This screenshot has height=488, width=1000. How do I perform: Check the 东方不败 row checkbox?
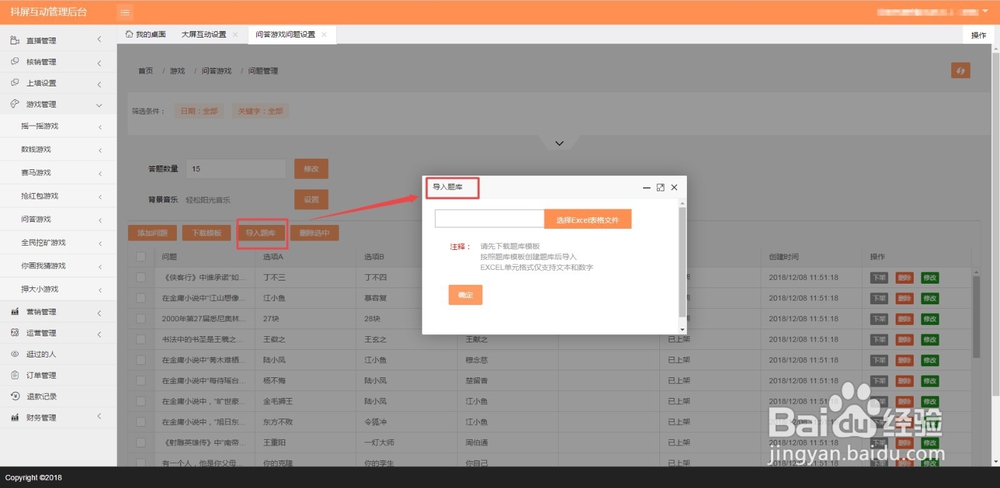point(141,422)
